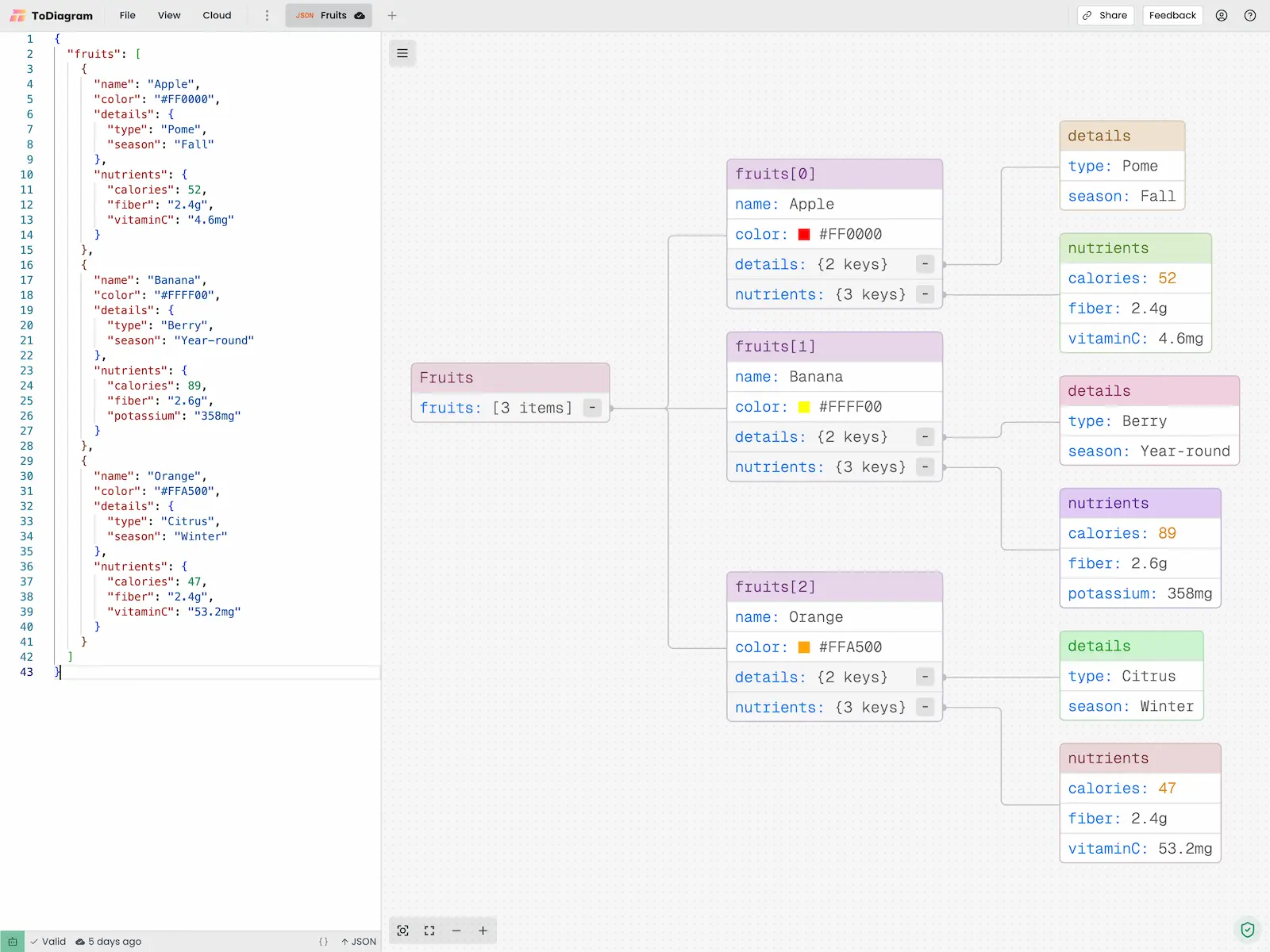Open the diagram hamburger menu

click(x=402, y=53)
